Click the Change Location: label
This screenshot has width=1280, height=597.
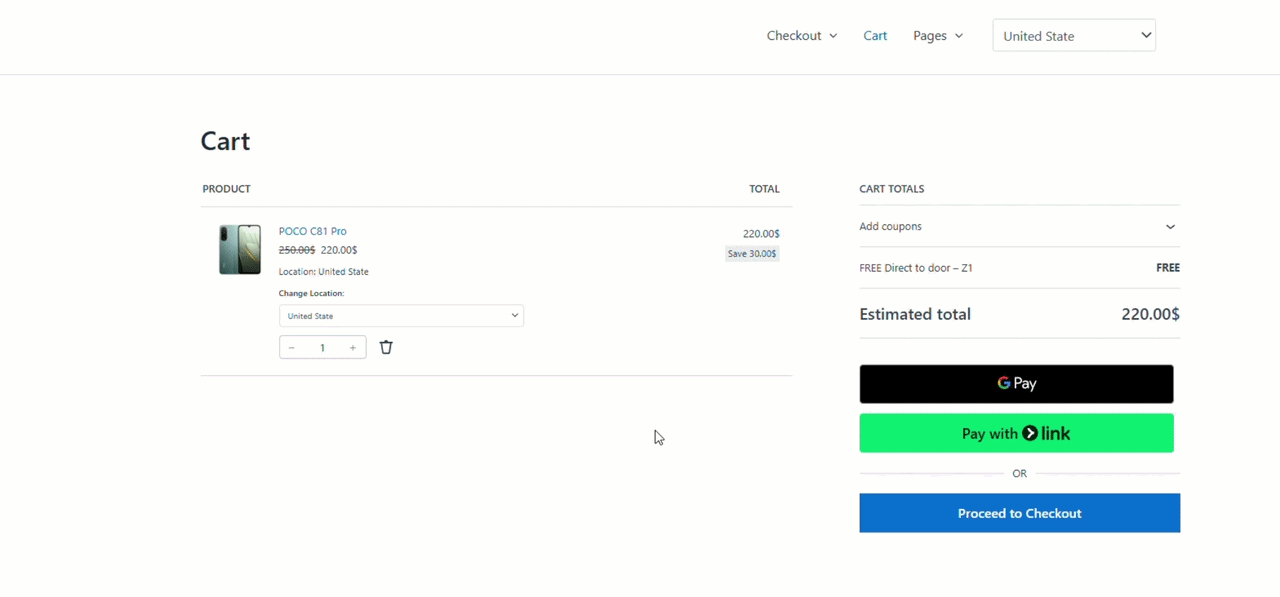(311, 294)
